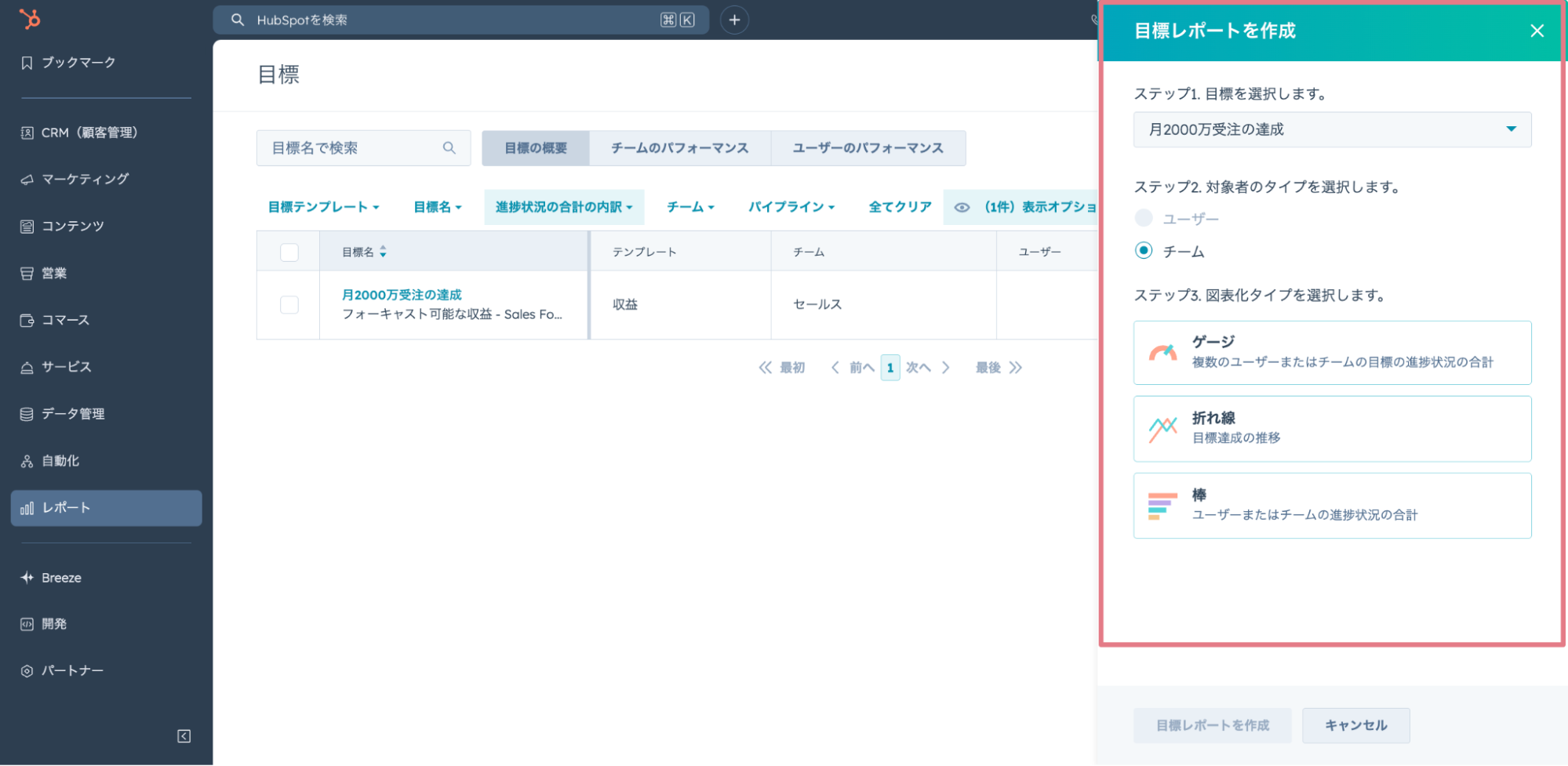Open the 自動化 automation menu
The width and height of the screenshot is (1568, 766).
pyautogui.click(x=60, y=461)
